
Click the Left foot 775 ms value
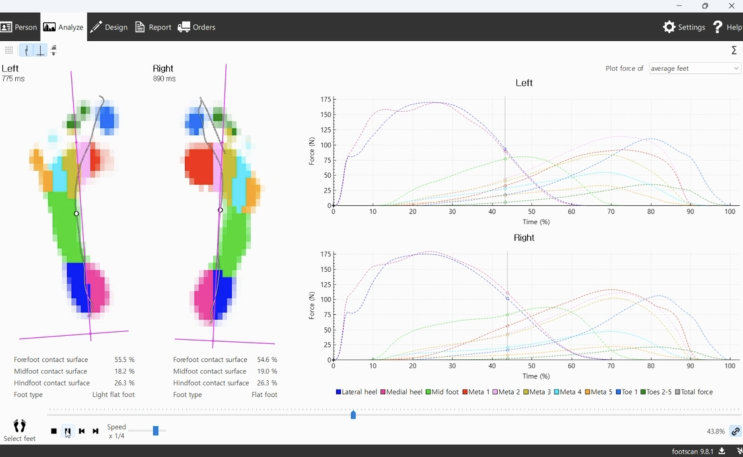pos(13,79)
